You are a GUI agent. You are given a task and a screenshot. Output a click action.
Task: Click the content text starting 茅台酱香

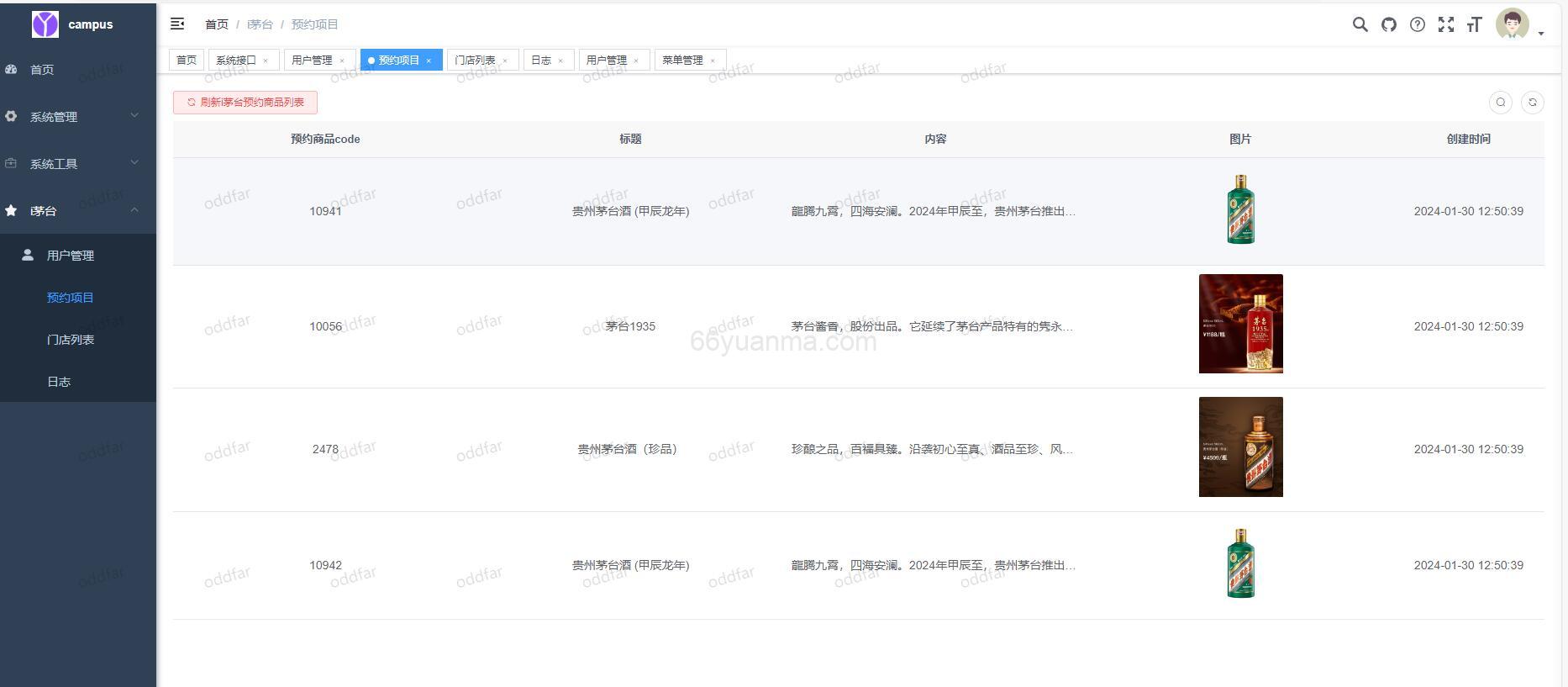[x=933, y=326]
